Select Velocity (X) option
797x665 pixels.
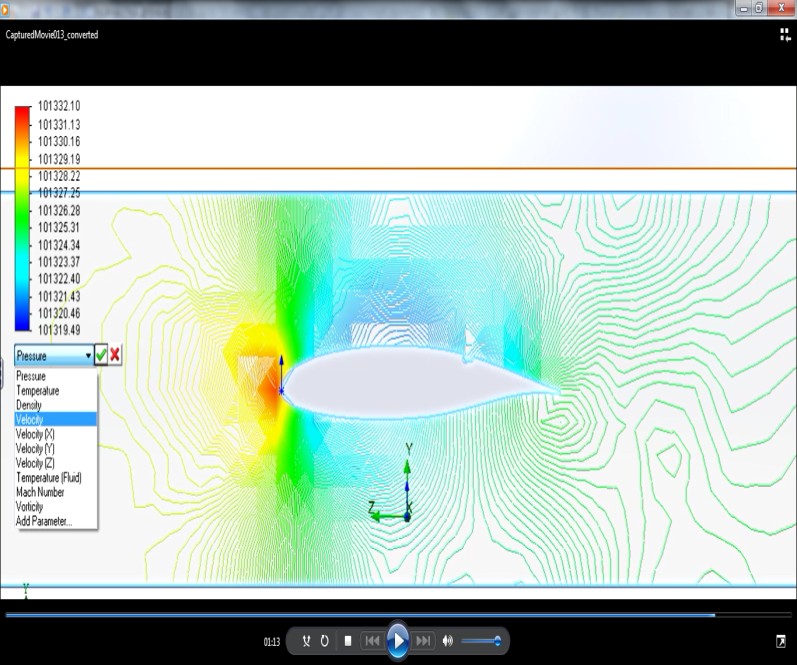35,434
